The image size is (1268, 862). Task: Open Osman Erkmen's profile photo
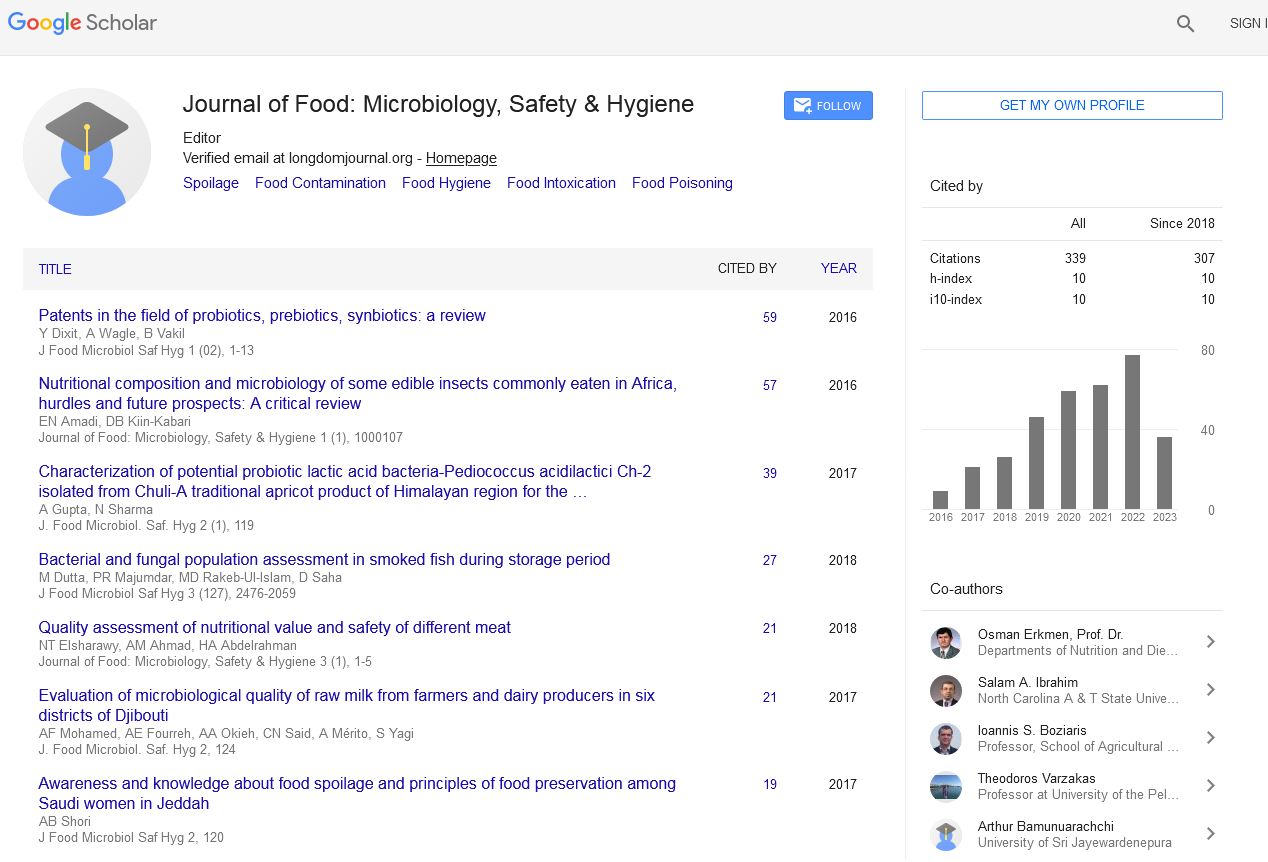(945, 642)
